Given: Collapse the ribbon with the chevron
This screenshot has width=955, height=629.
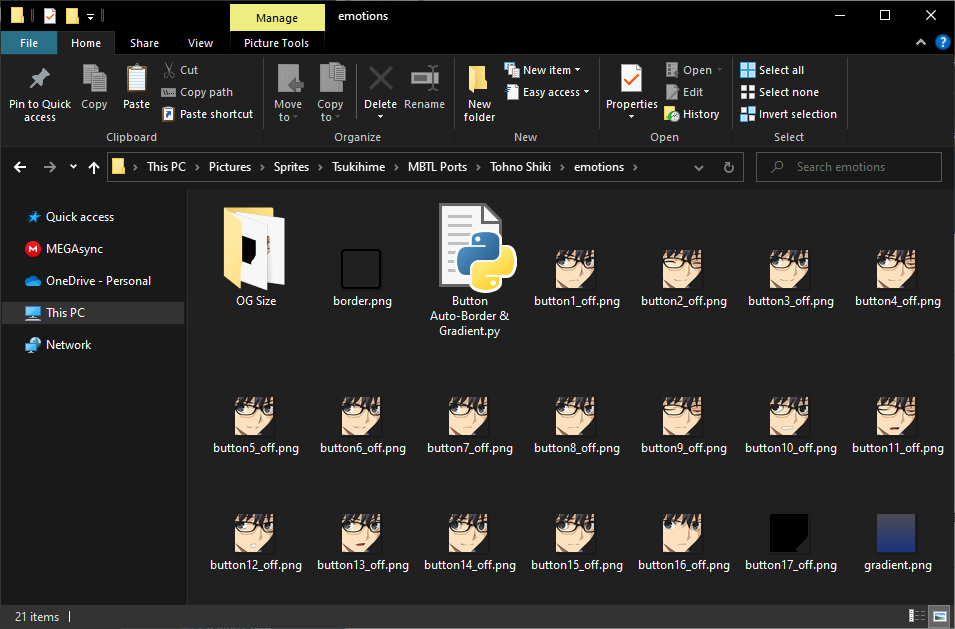Looking at the screenshot, I should coord(921,43).
